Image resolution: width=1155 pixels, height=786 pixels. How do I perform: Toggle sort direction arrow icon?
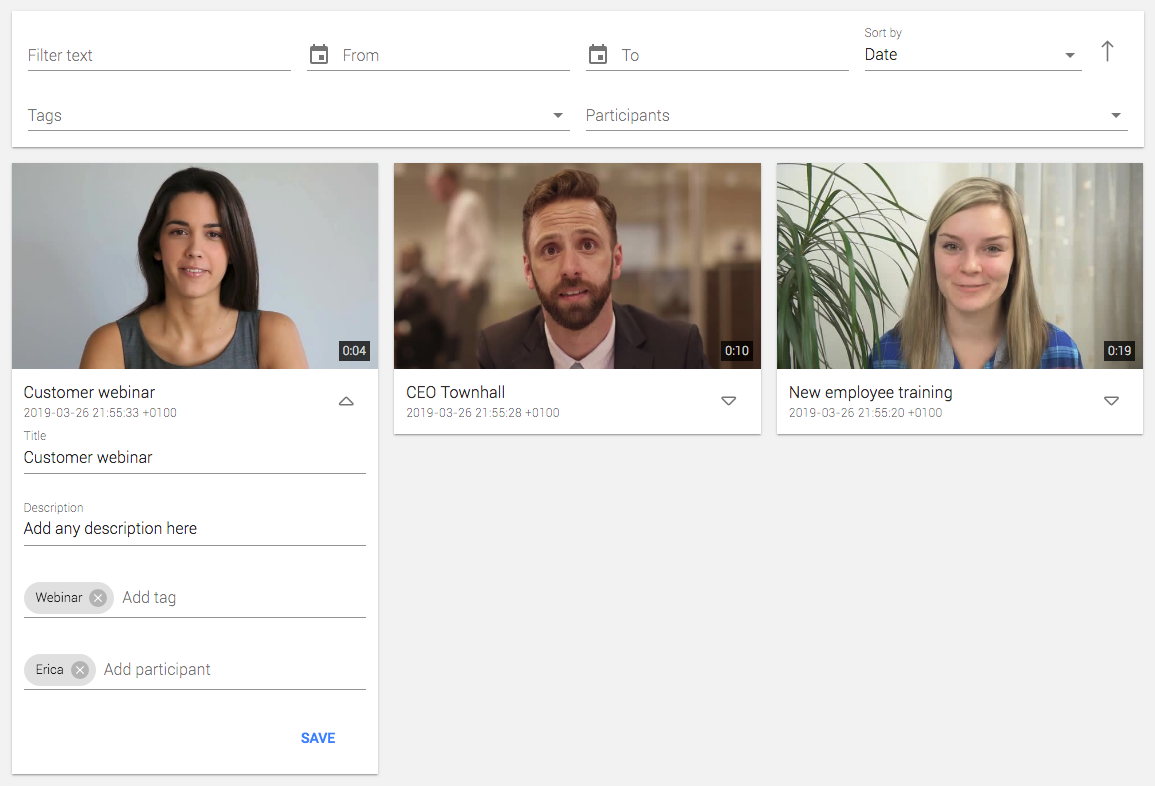click(x=1107, y=52)
